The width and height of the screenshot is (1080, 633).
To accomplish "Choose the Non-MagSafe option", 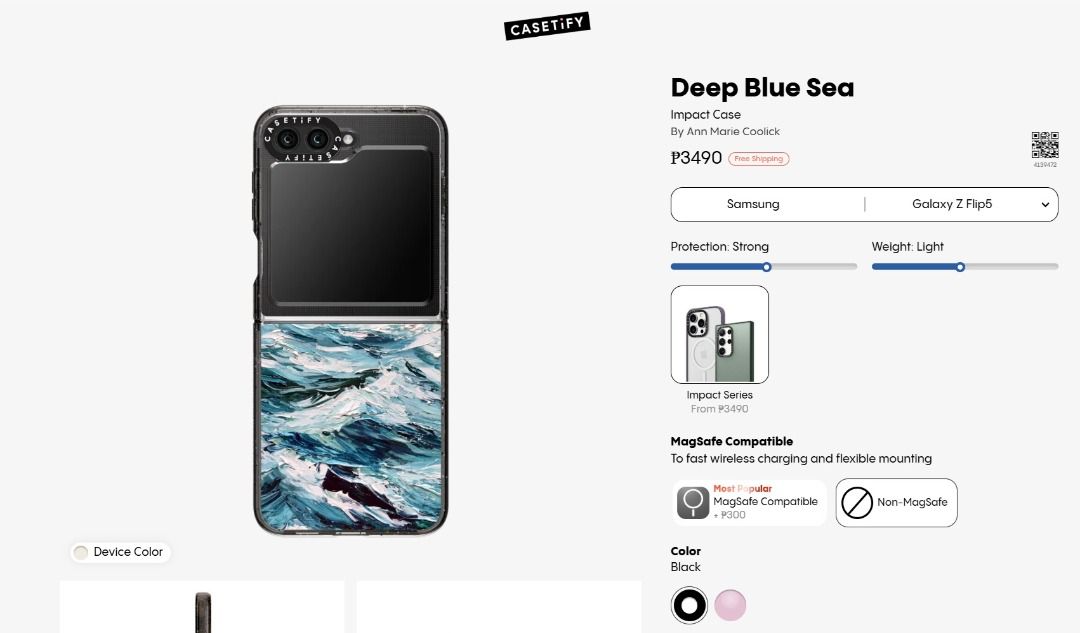I will (x=896, y=502).
